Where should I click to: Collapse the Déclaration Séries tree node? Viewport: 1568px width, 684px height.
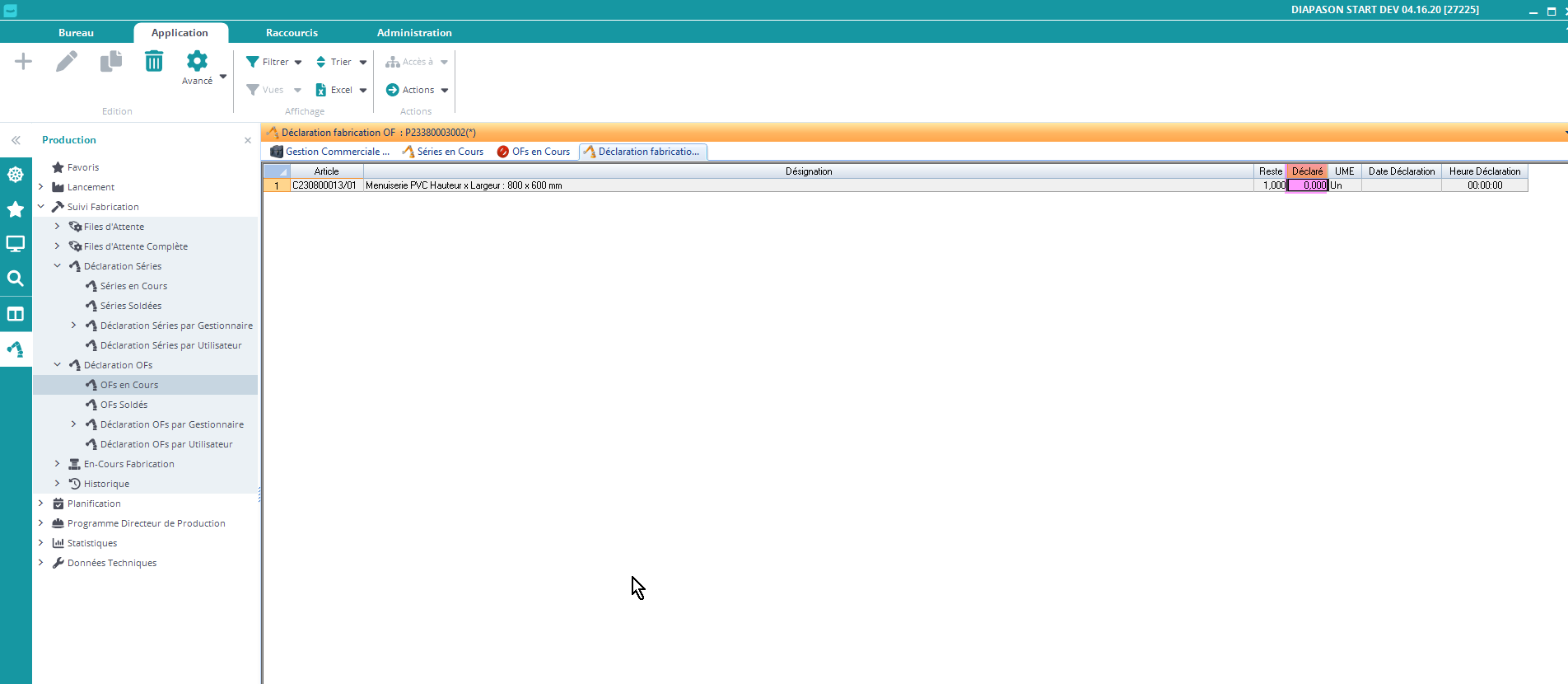pos(57,266)
